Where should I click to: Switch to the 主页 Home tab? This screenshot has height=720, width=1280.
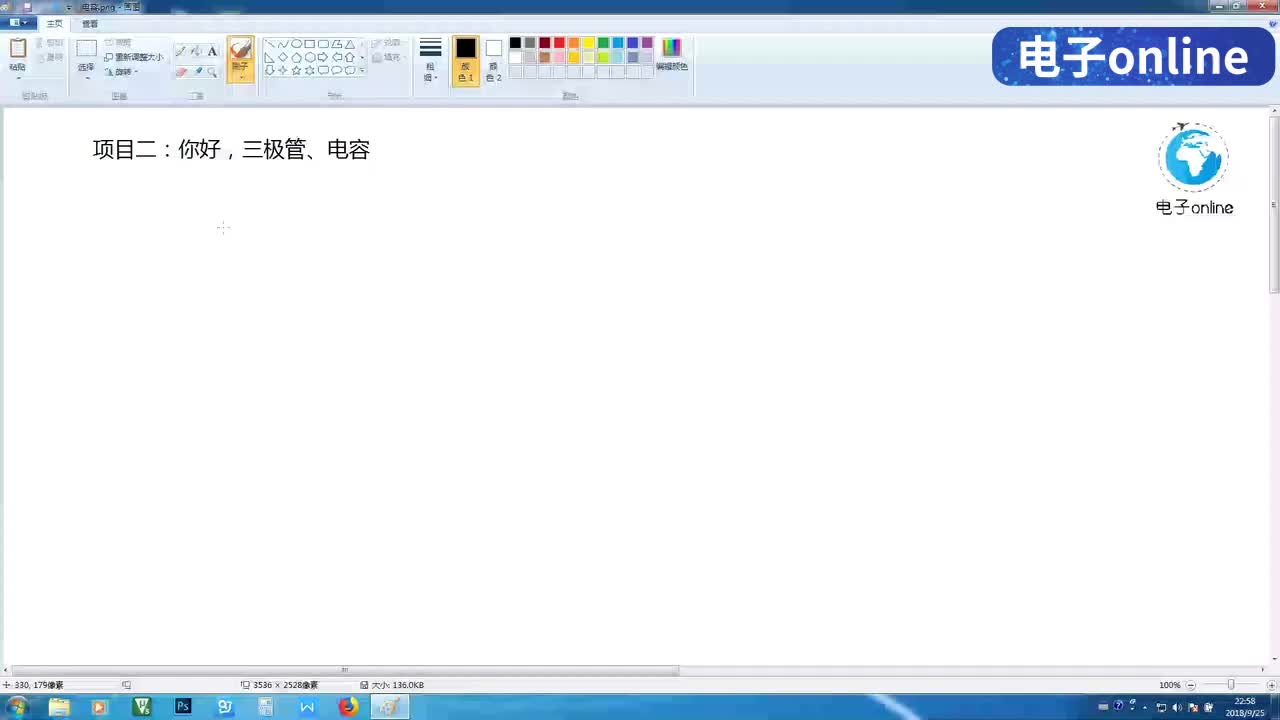tap(54, 23)
